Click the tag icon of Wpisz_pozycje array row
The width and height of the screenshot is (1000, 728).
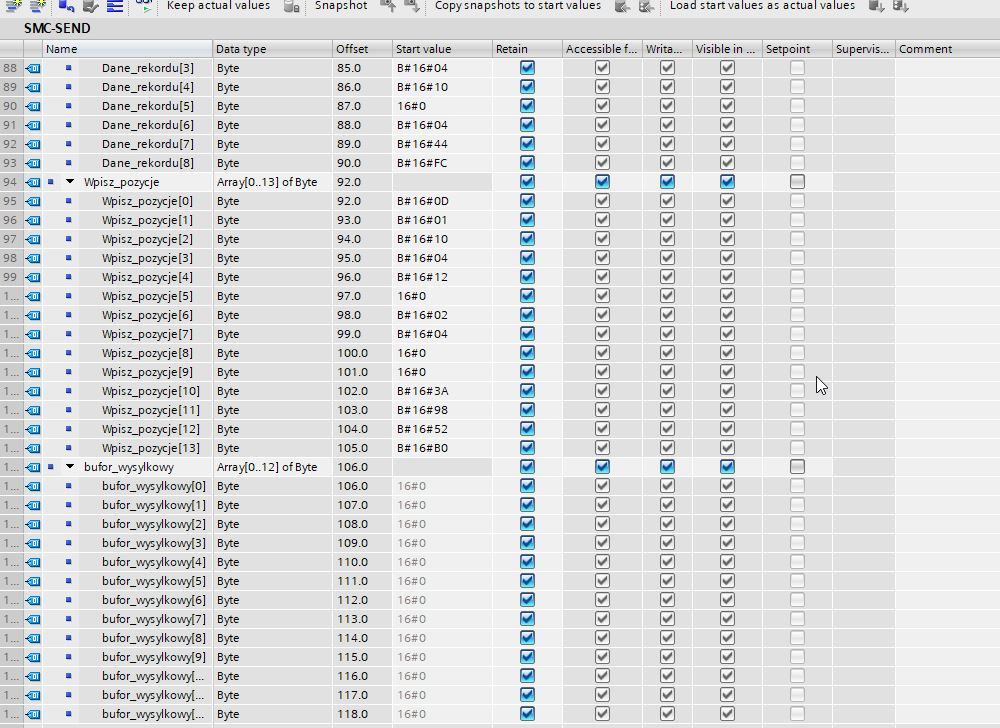pos(33,182)
